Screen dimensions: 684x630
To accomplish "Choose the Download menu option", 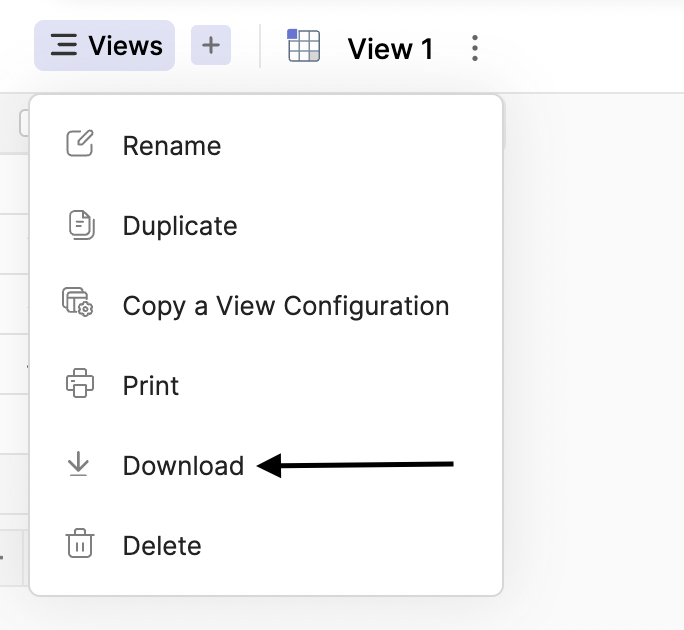I will tap(183, 466).
